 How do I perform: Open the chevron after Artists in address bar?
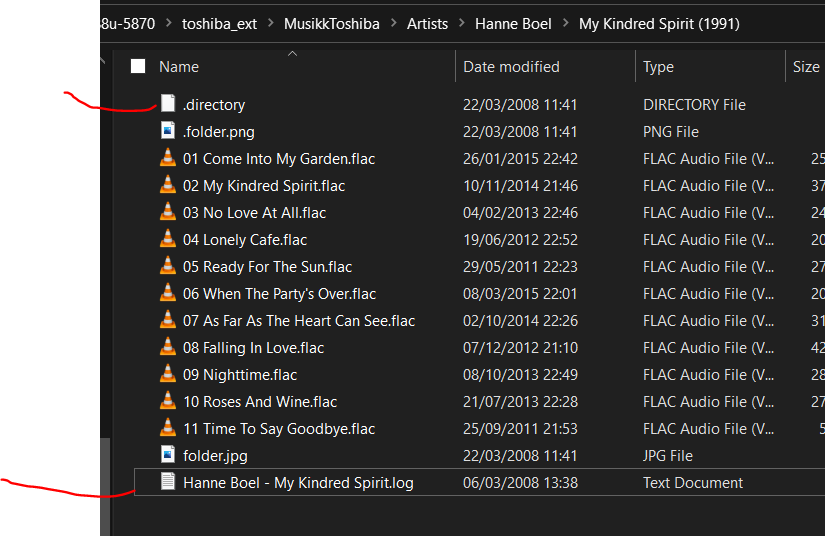(461, 23)
